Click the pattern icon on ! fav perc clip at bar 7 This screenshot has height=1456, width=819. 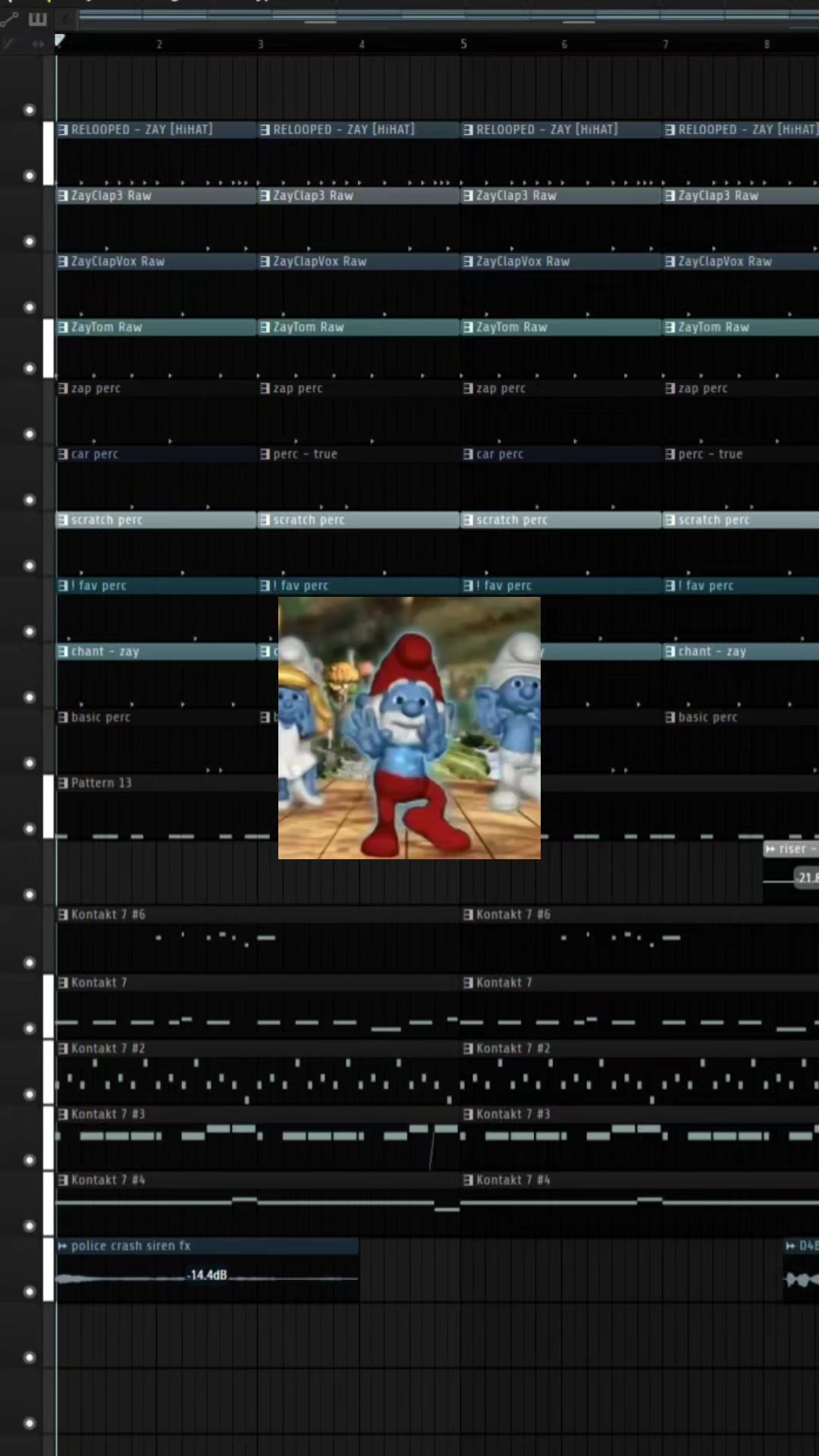pyautogui.click(x=670, y=586)
